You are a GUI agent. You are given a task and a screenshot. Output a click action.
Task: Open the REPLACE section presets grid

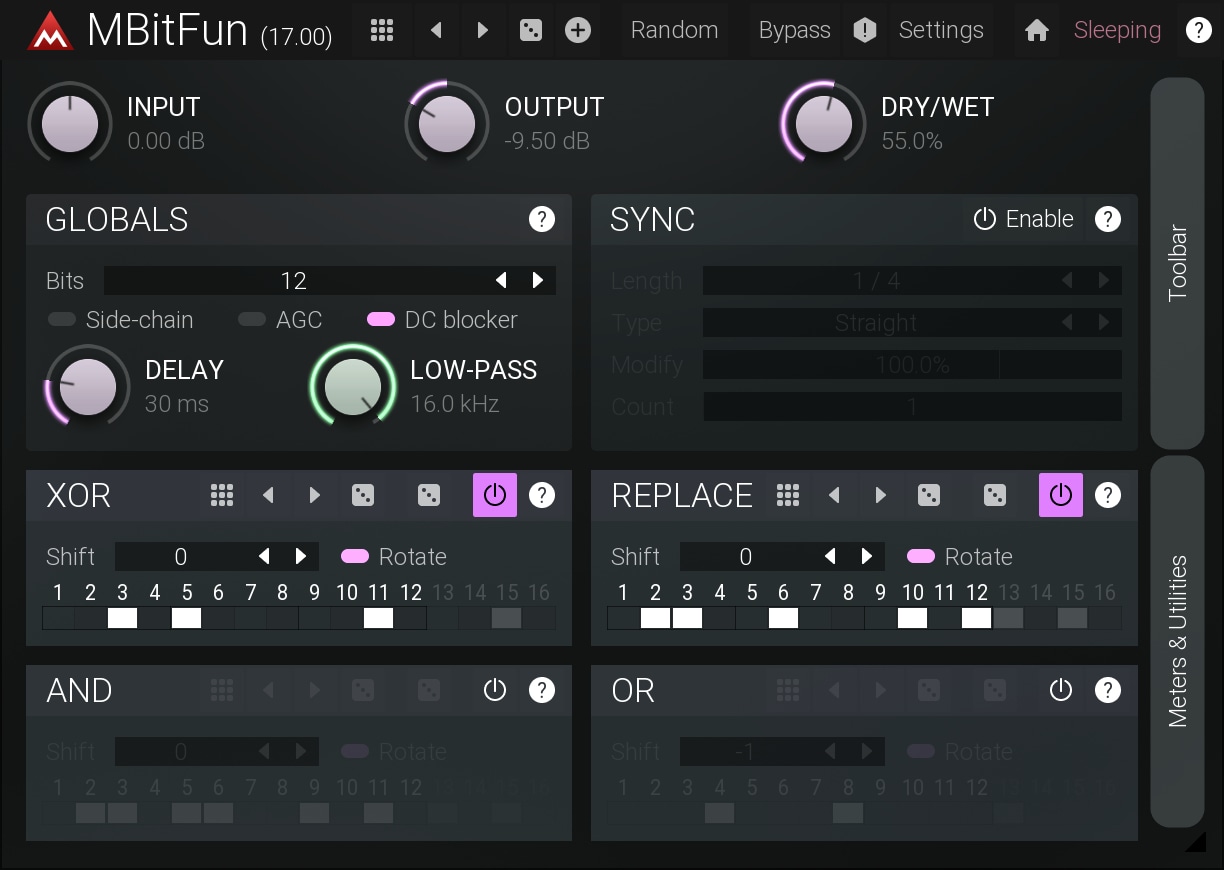coord(788,495)
